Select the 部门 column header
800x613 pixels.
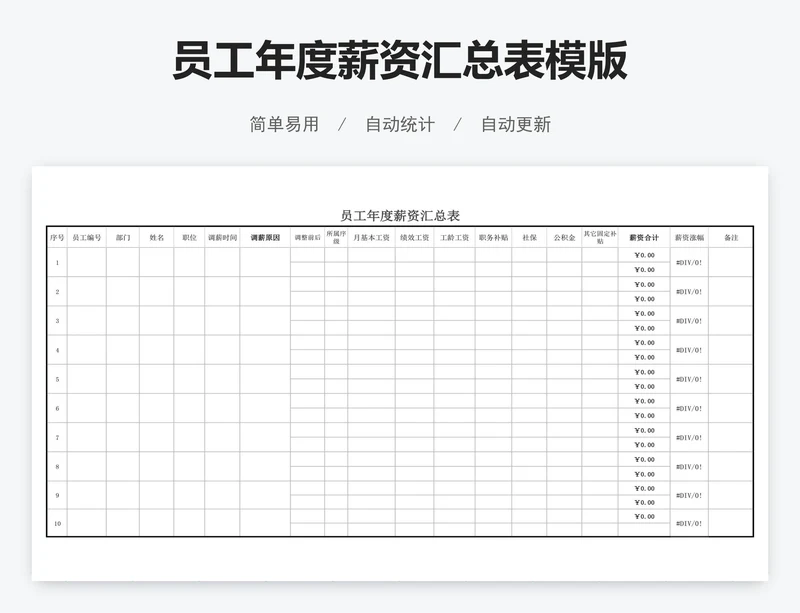(x=123, y=238)
